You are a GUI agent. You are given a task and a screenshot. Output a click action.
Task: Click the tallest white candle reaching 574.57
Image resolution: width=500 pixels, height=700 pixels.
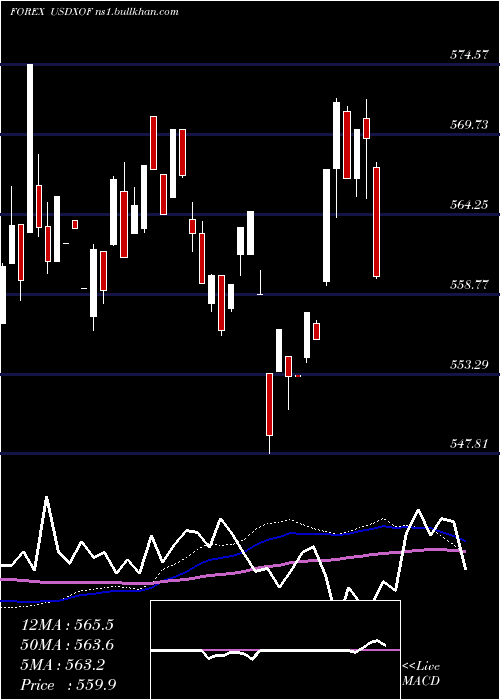tap(30, 149)
